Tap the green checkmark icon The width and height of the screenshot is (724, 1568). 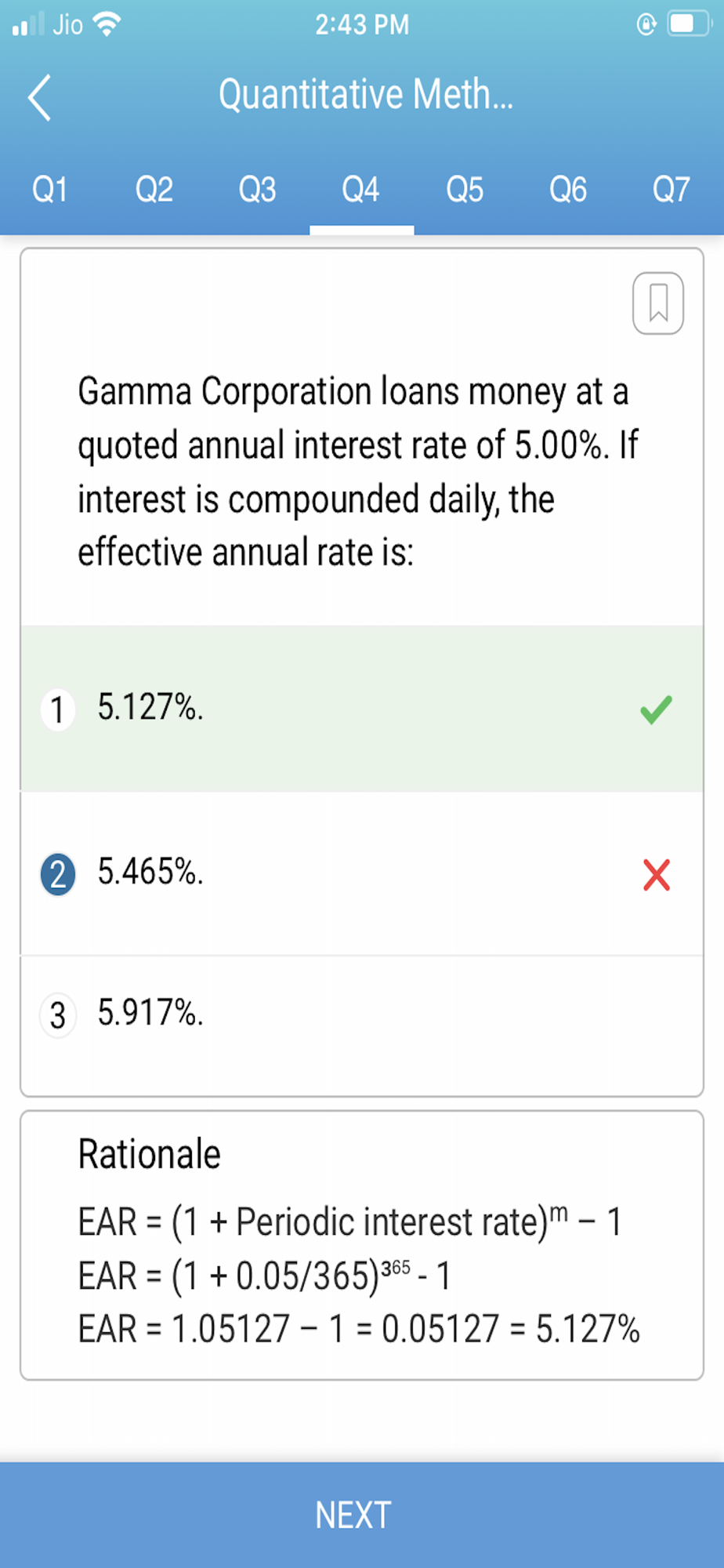[x=656, y=710]
